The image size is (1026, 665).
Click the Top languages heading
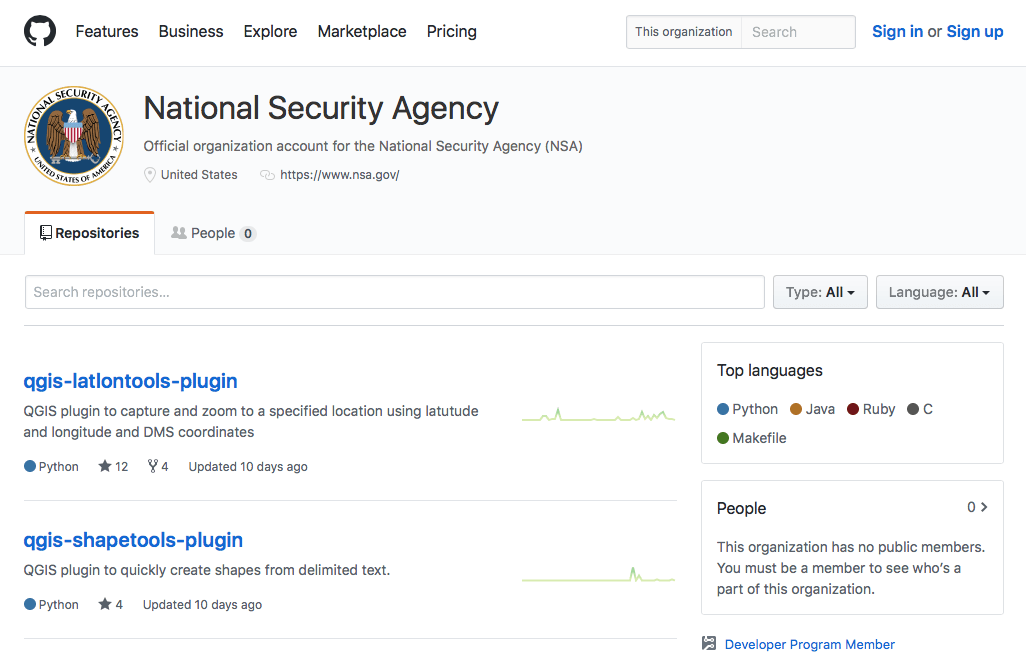point(770,370)
